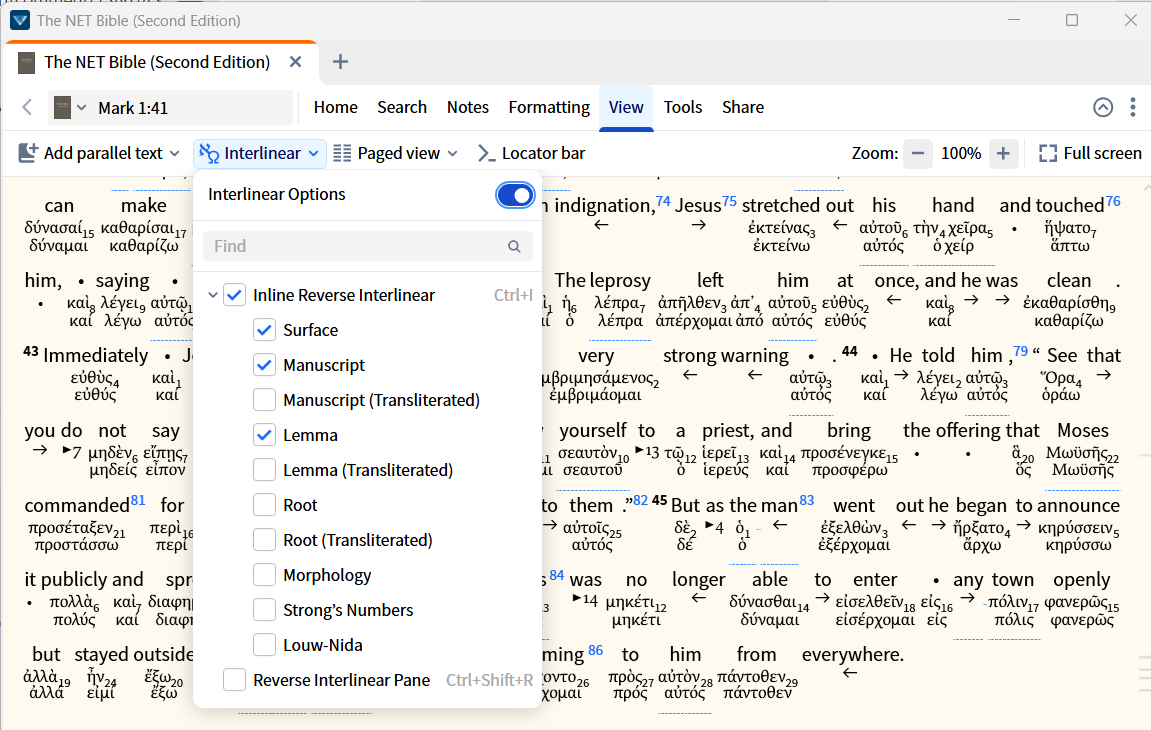Image resolution: width=1151 pixels, height=730 pixels.
Task: Click the back navigation arrow
Action: (x=27, y=107)
